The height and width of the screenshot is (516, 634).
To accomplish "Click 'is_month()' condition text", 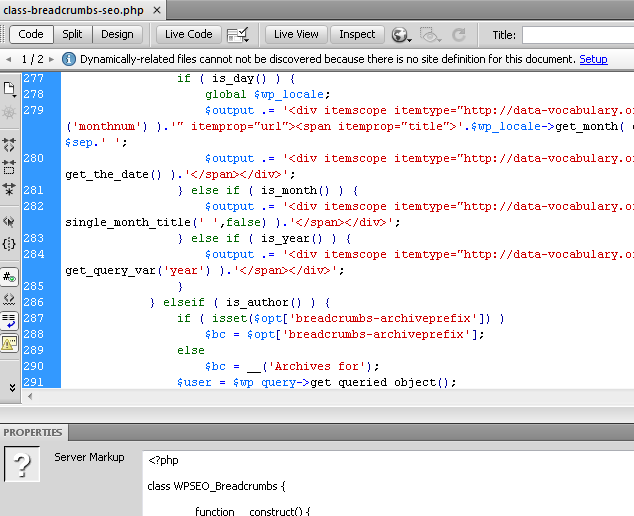I will coord(295,190).
